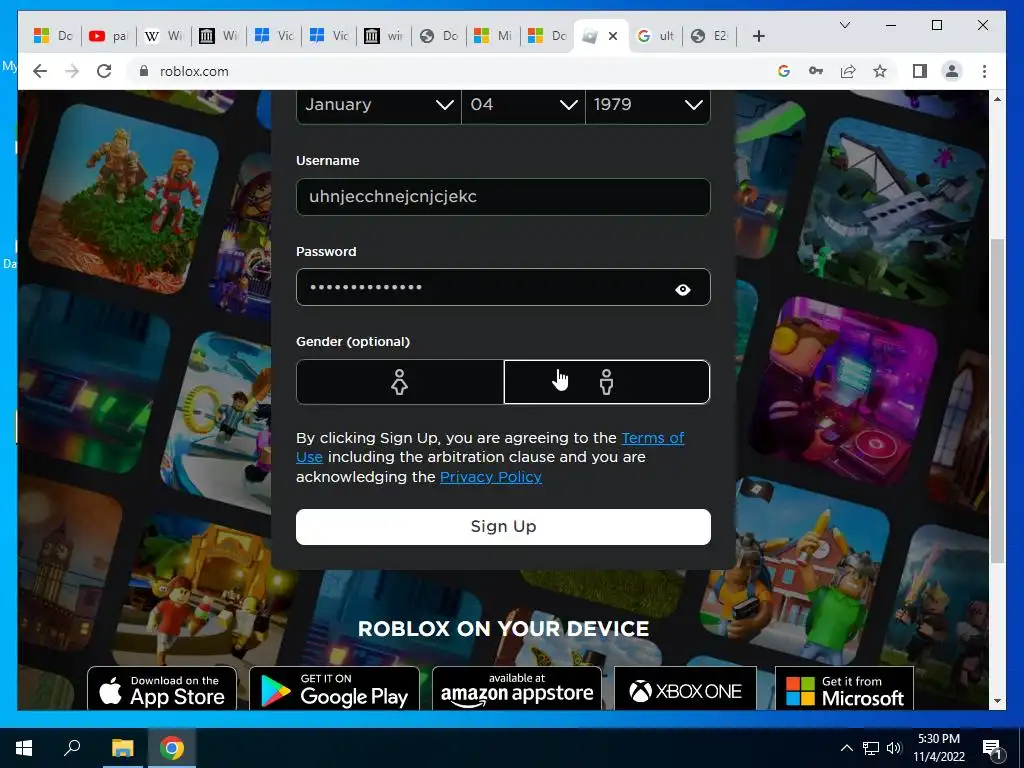Click the scrollbar up arrow
The height and width of the screenshot is (768, 1024).
pyautogui.click(x=997, y=99)
